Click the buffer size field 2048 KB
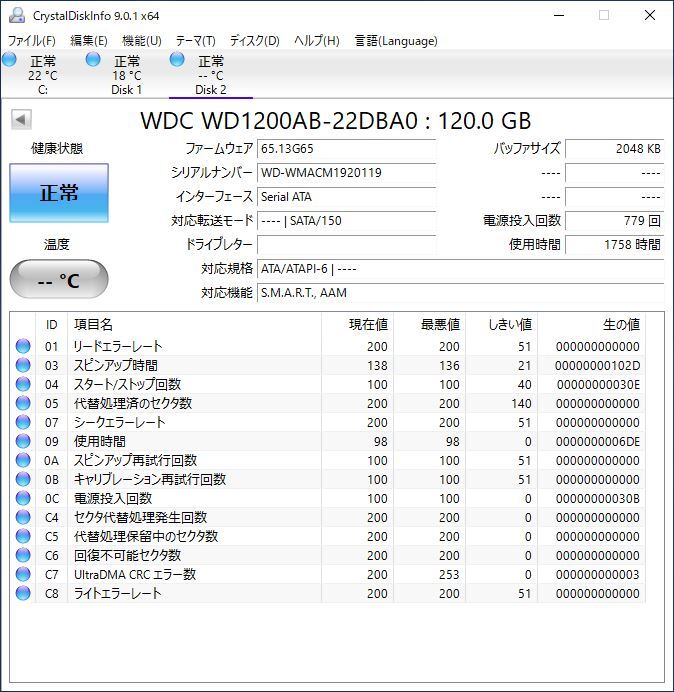The height and width of the screenshot is (692, 674). pyautogui.click(x=614, y=149)
